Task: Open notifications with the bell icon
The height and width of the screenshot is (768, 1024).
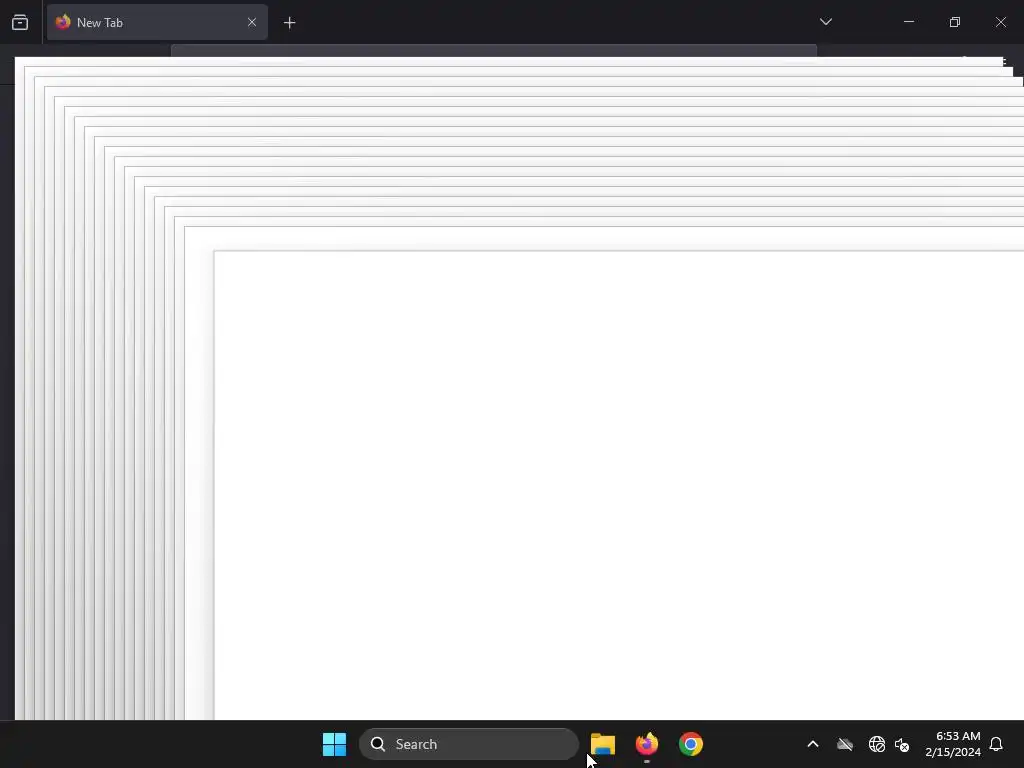Action: (996, 744)
